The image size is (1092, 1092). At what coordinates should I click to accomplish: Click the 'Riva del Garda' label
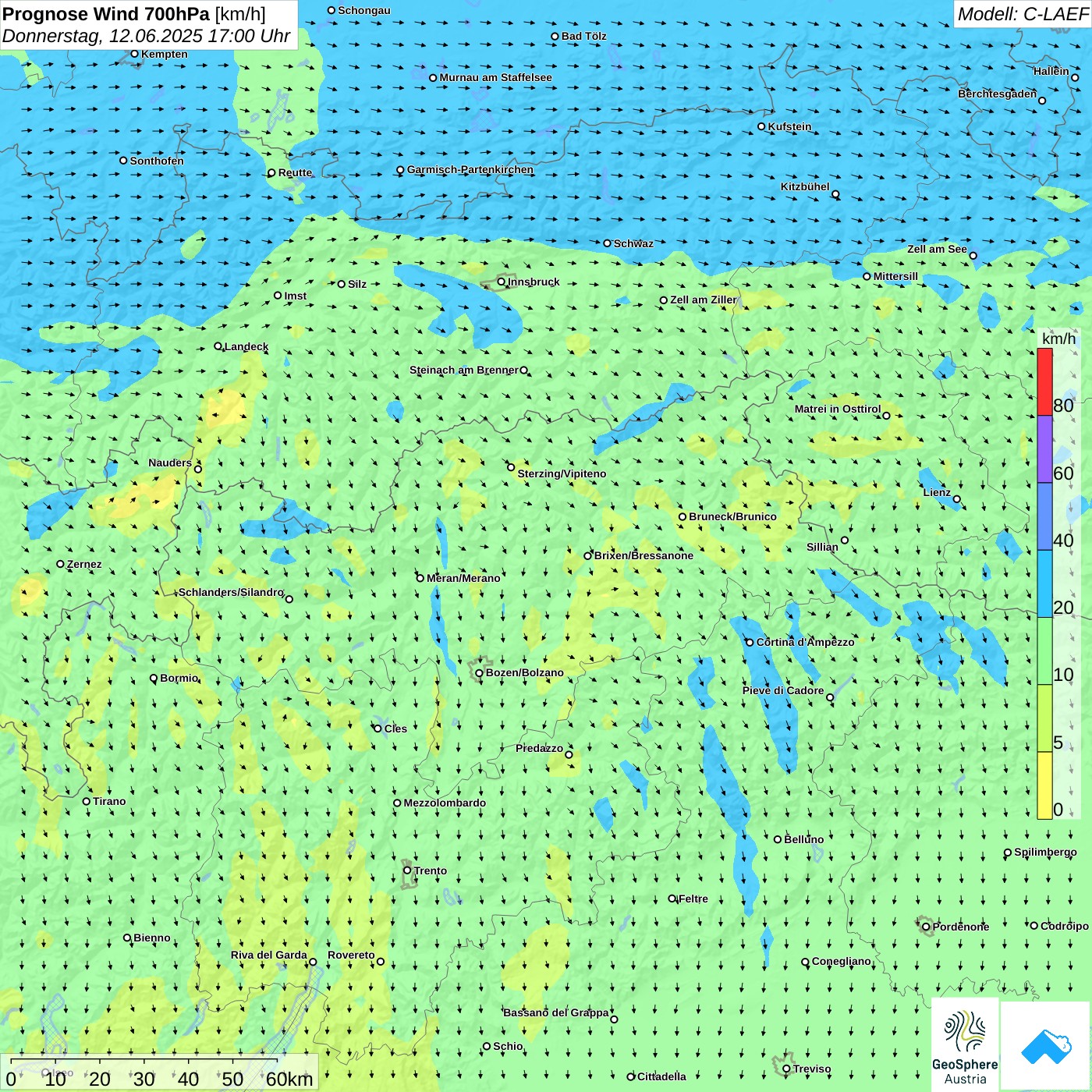(269, 955)
